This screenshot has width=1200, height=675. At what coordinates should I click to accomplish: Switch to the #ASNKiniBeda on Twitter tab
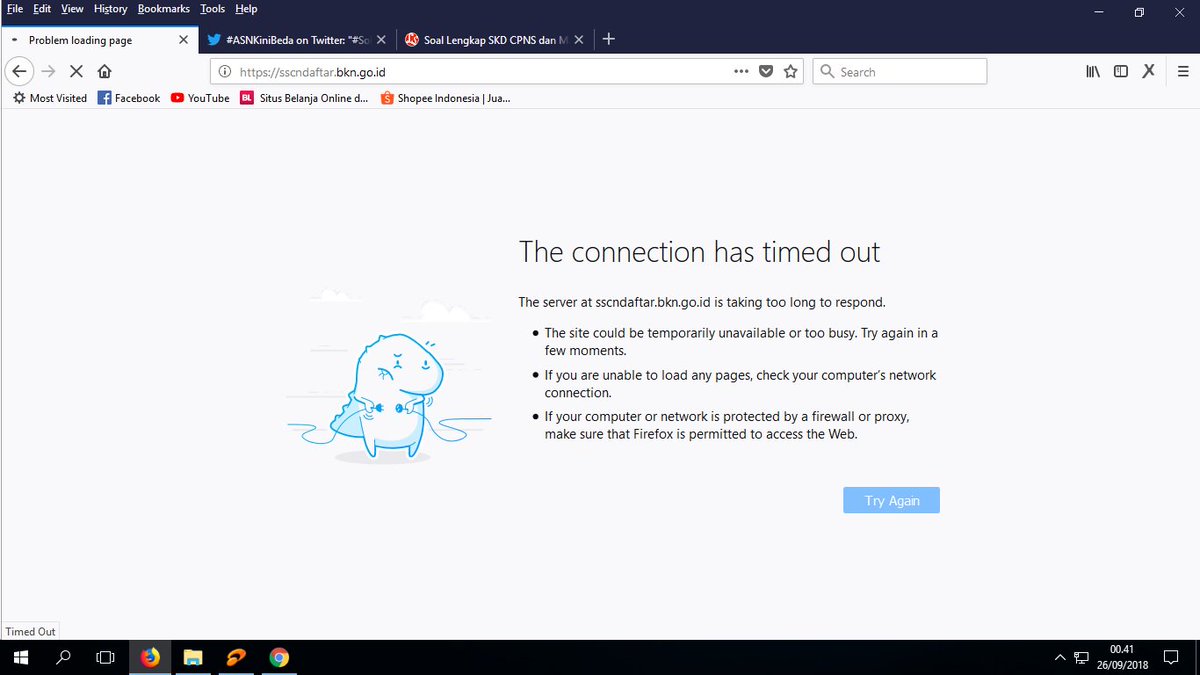(x=296, y=40)
